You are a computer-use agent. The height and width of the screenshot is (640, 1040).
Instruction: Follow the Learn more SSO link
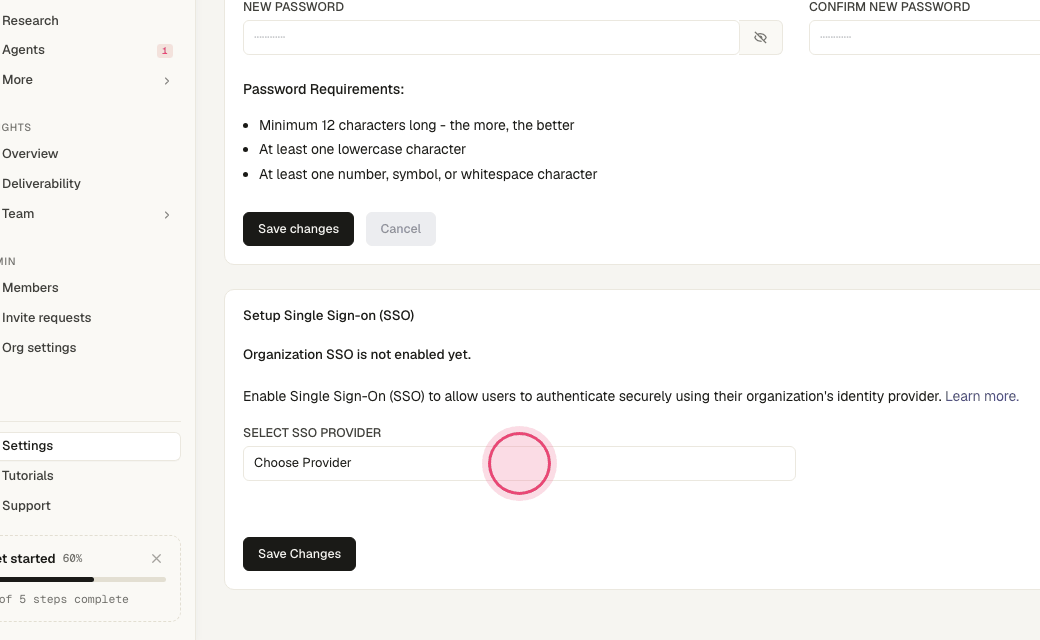tap(982, 397)
